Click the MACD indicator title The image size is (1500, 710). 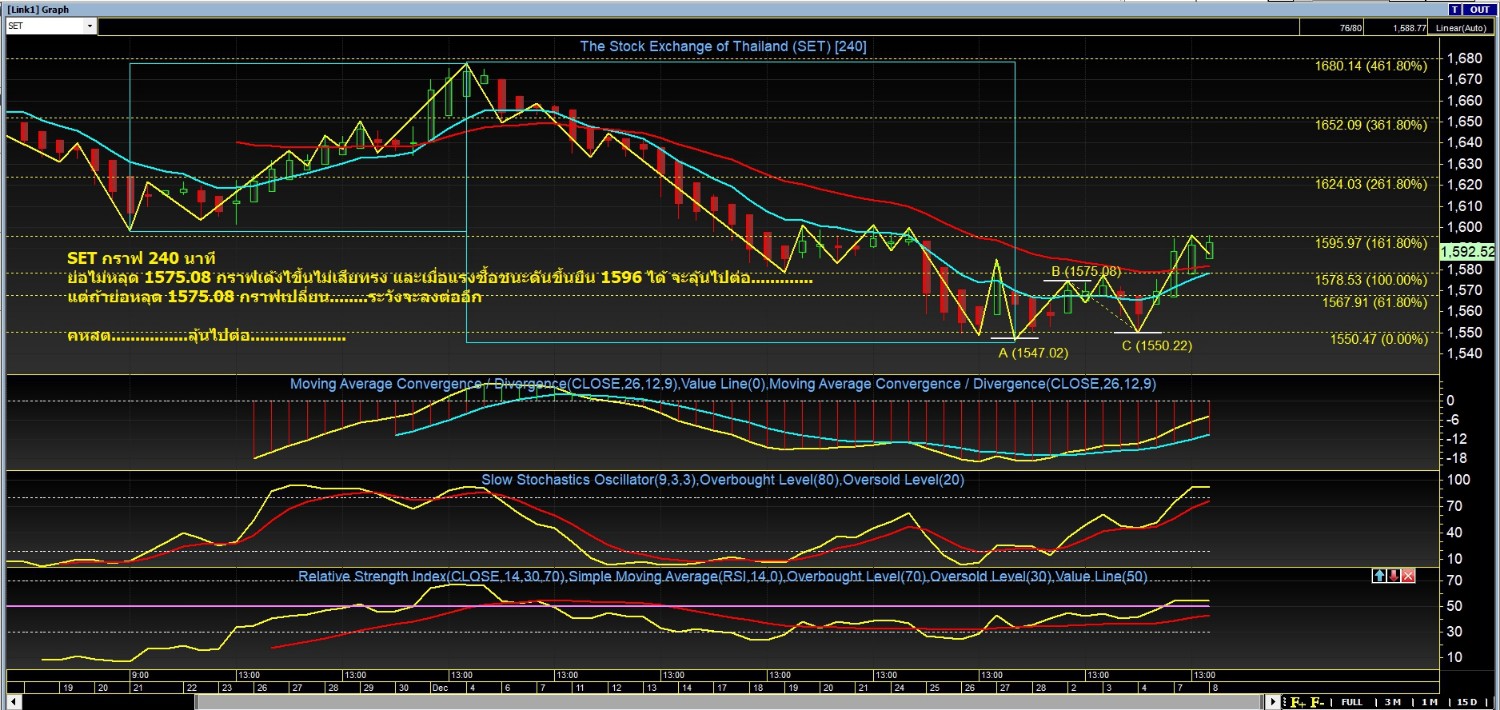pyautogui.click(x=723, y=383)
